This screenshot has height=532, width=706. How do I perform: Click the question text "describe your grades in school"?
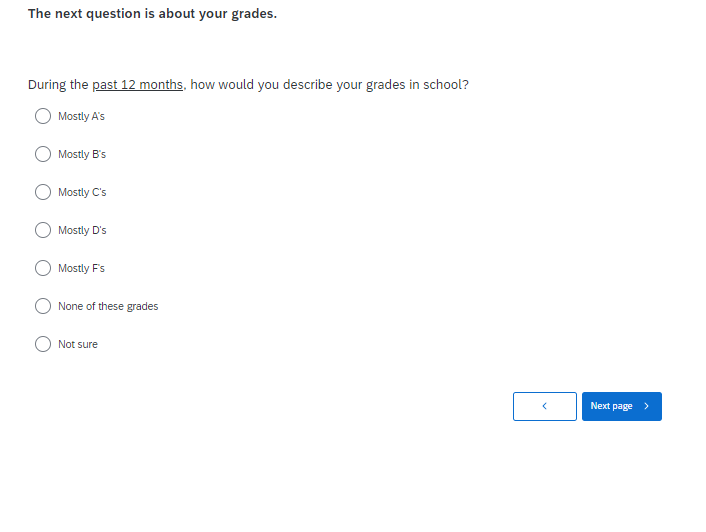tap(375, 85)
